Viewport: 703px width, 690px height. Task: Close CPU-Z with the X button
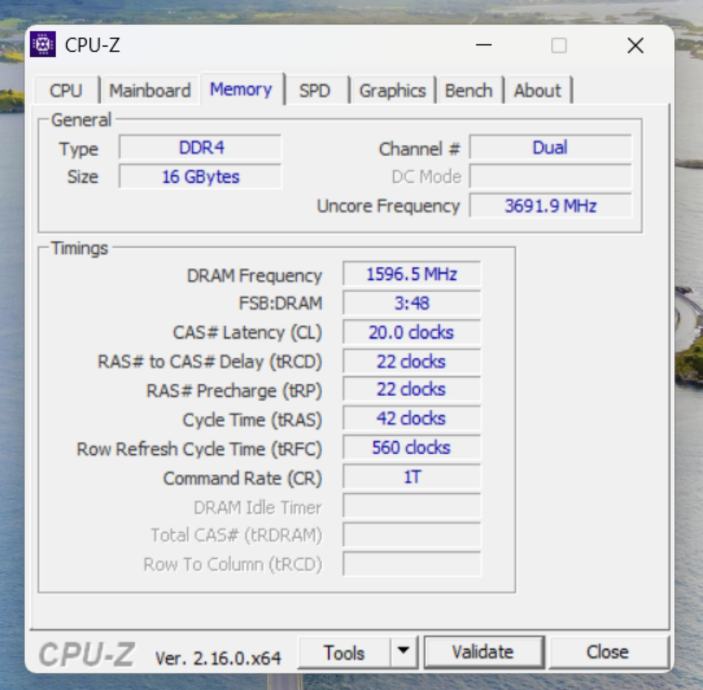click(x=635, y=45)
